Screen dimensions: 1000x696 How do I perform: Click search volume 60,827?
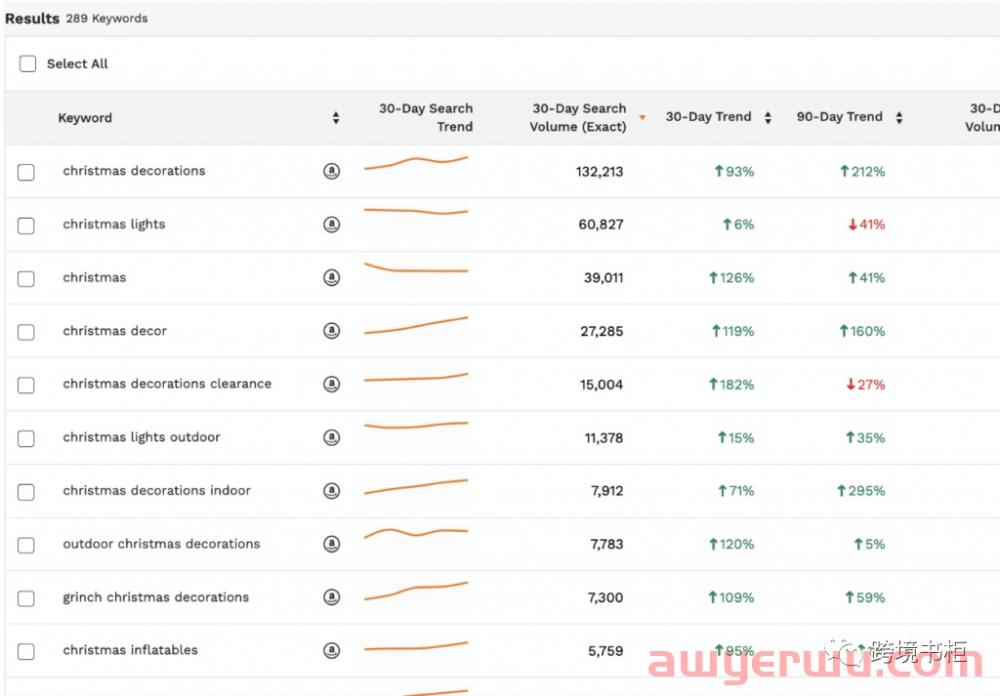point(601,225)
